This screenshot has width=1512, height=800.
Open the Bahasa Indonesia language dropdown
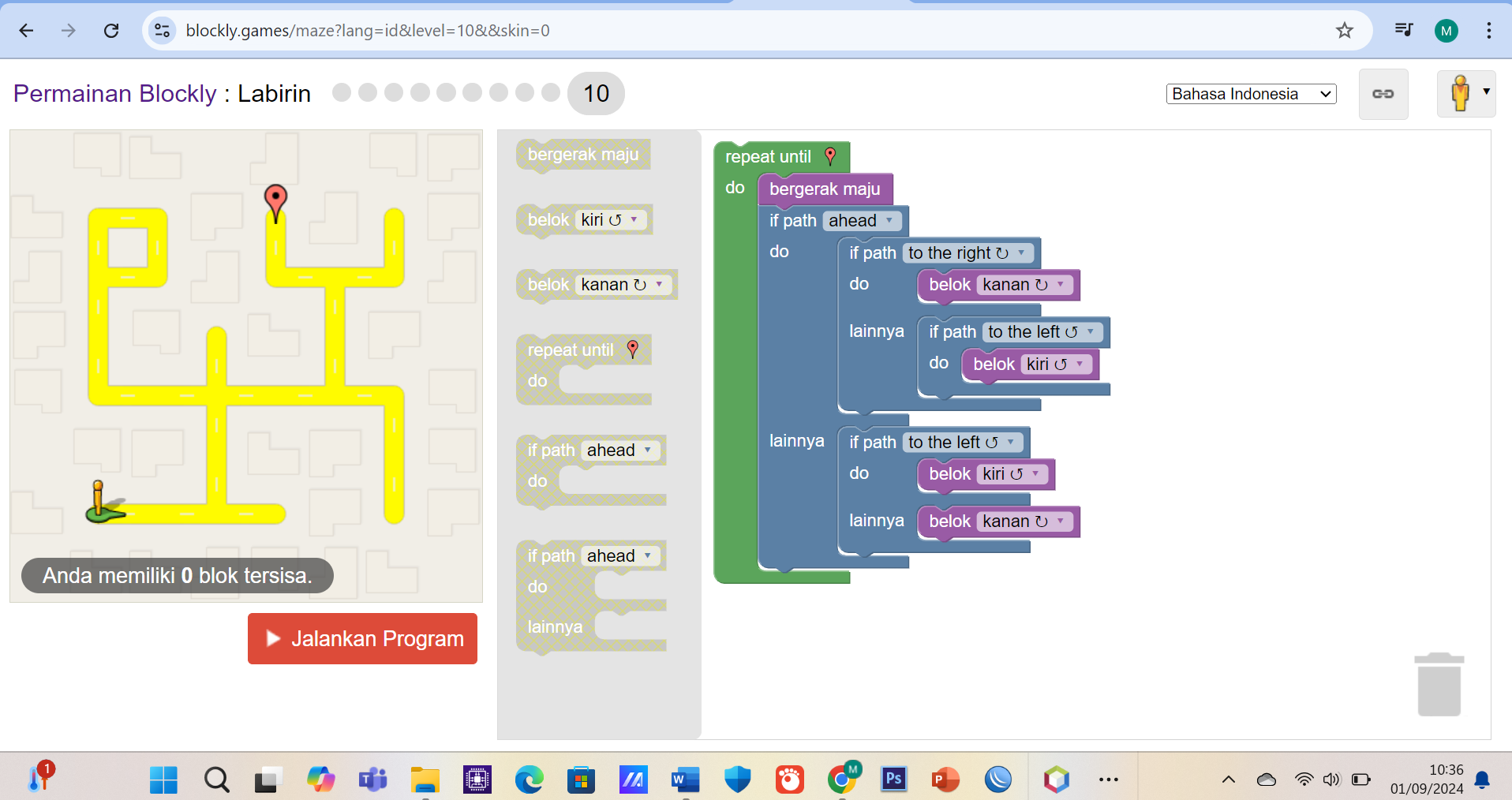point(1250,94)
